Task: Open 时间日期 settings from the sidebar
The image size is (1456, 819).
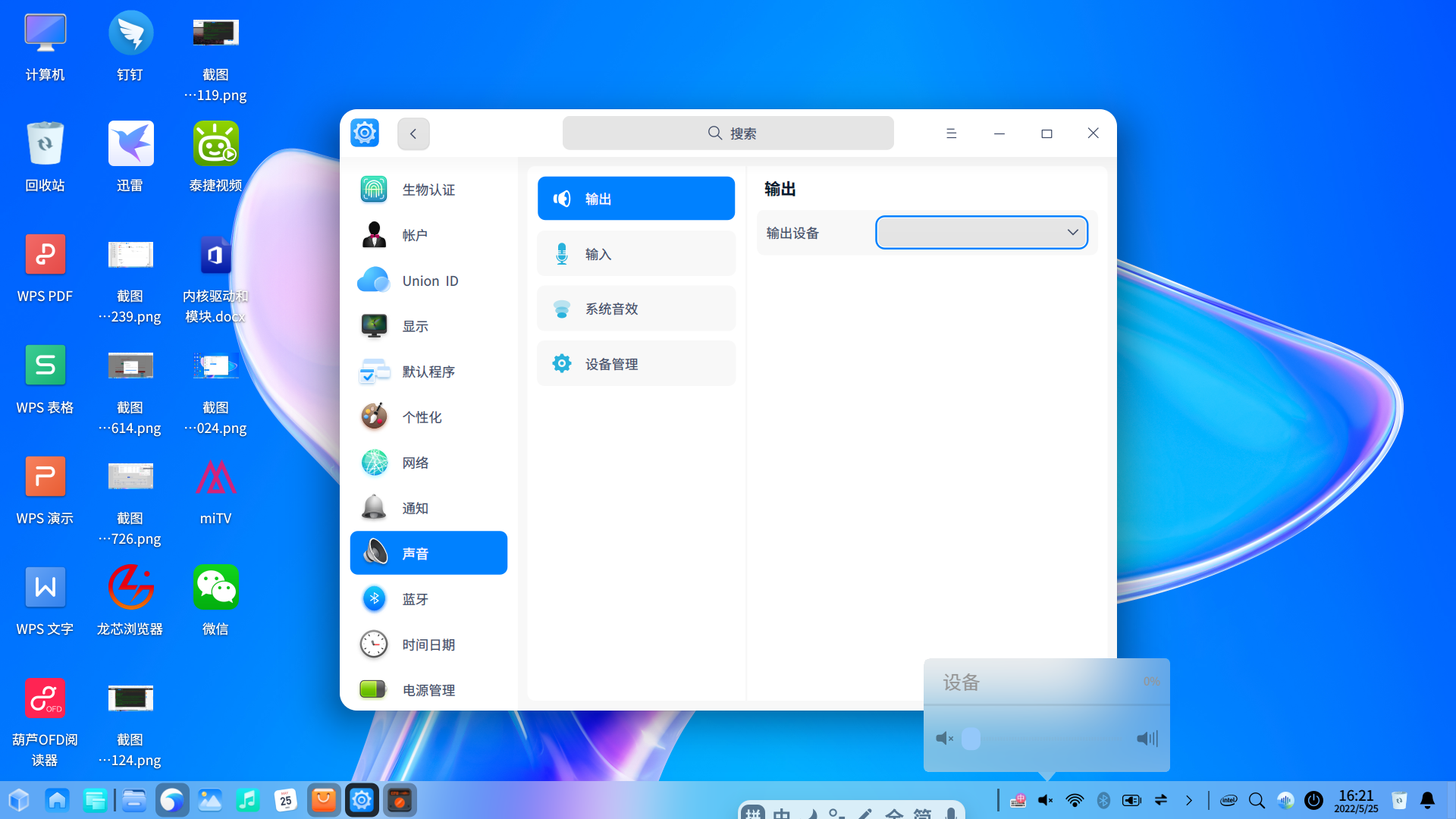Action: tap(428, 645)
